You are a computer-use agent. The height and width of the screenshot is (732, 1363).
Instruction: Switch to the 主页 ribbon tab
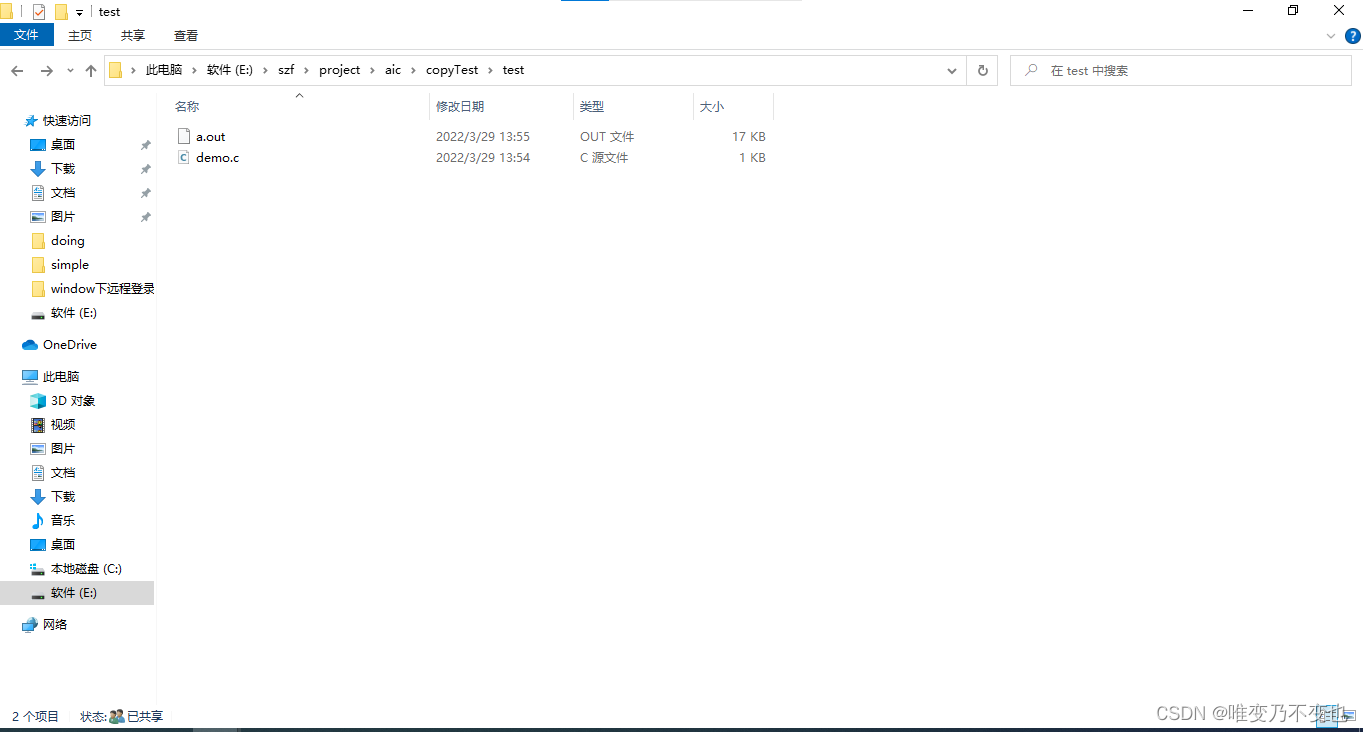click(x=80, y=35)
